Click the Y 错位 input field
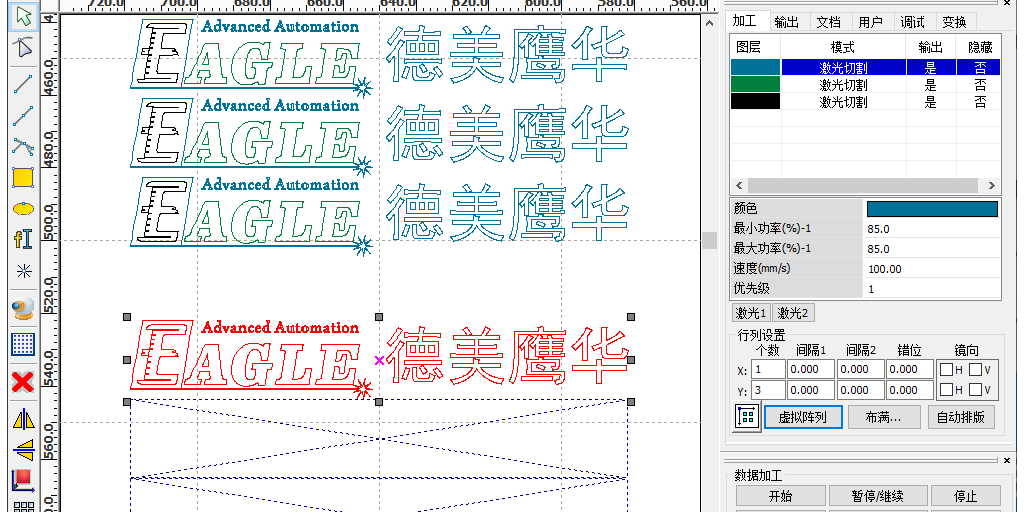1024x512 pixels. point(910,390)
